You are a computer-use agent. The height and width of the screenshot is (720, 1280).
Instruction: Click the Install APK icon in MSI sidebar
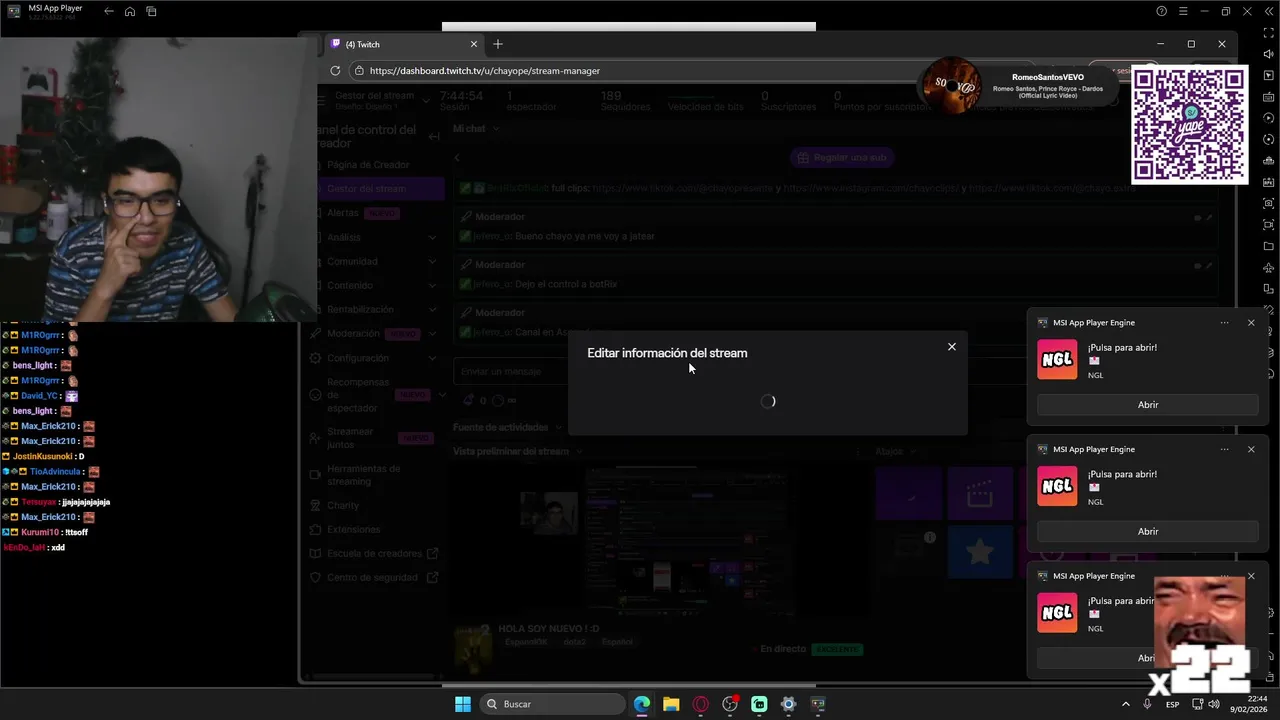pos(1269,182)
